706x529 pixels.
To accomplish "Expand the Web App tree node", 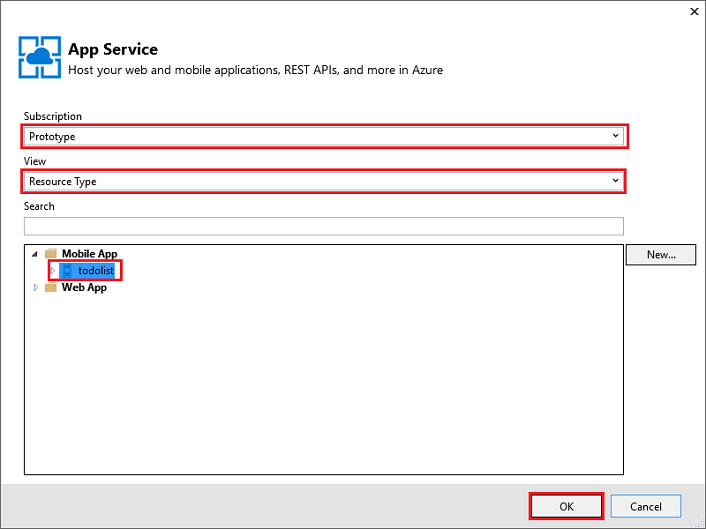I will click(x=36, y=287).
